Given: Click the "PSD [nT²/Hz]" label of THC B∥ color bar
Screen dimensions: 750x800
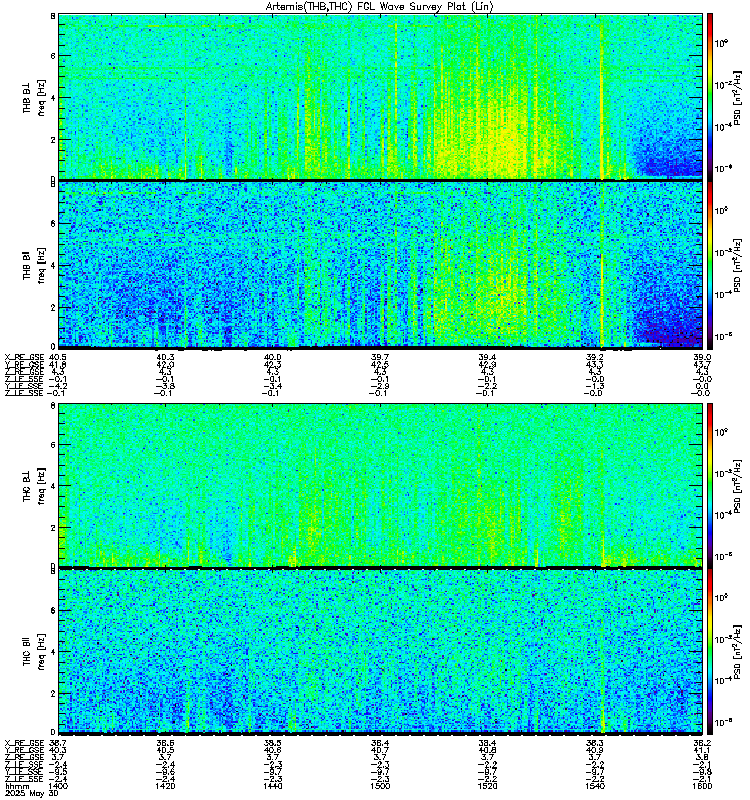Looking at the screenshot, I should (737, 651).
